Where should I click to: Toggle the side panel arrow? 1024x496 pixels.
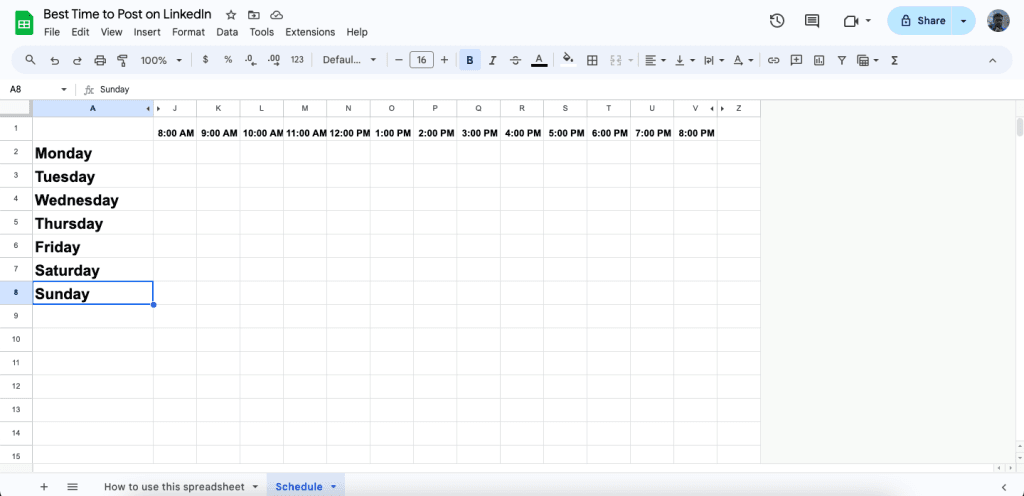click(x=1004, y=487)
